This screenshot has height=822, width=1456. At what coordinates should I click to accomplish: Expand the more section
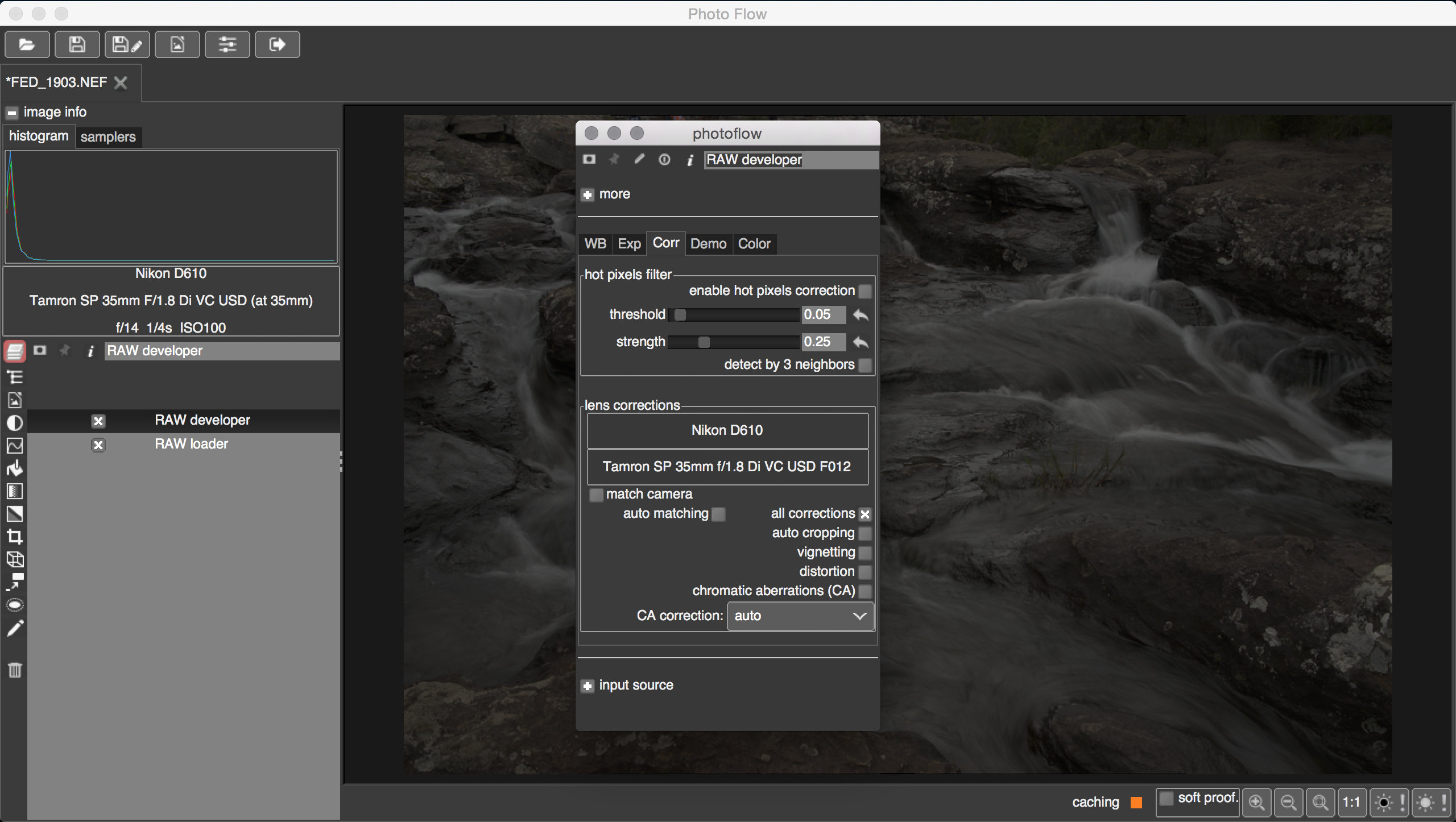588,195
